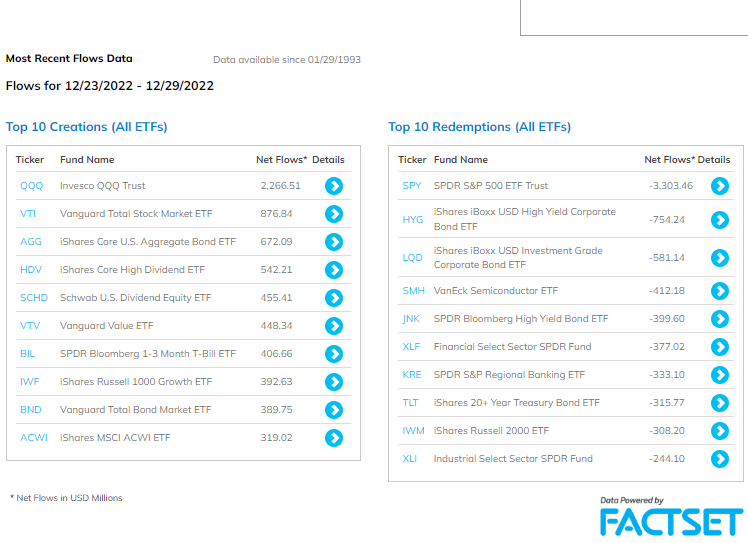The image size is (748, 543).
Task: Select the Vanguard Value ETF fund name
Action: 106,326
